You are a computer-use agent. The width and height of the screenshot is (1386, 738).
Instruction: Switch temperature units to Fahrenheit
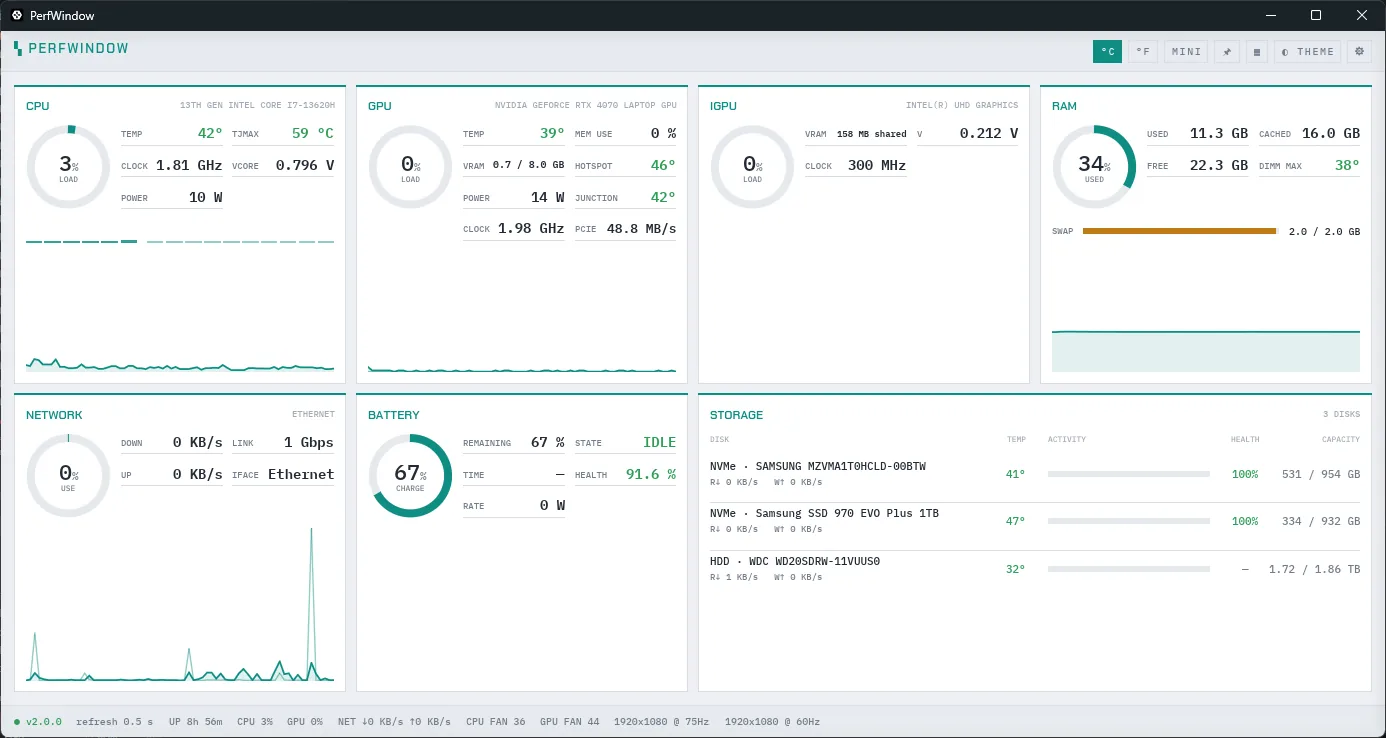point(1143,51)
